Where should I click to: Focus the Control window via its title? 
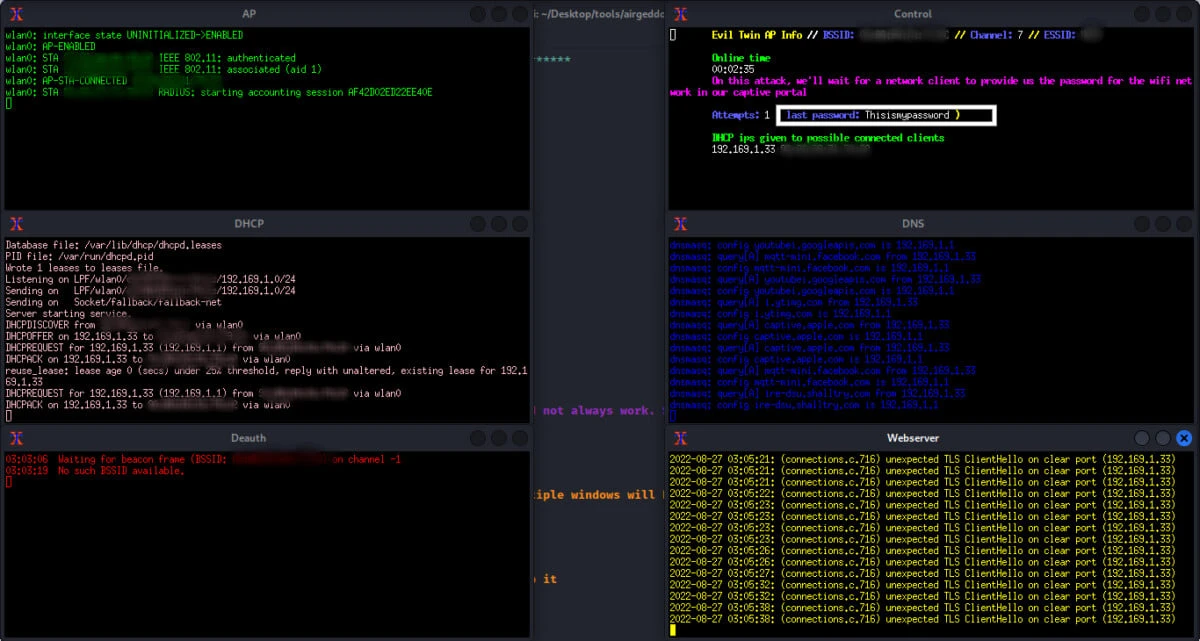click(912, 14)
